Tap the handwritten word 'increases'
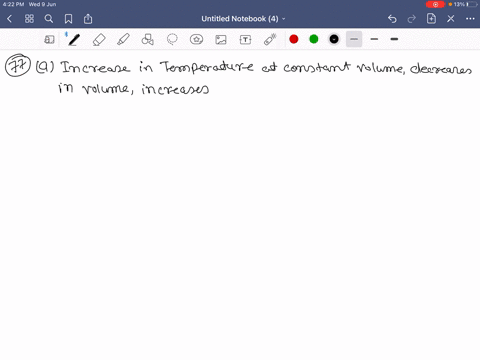480x360 pixels. pos(175,89)
